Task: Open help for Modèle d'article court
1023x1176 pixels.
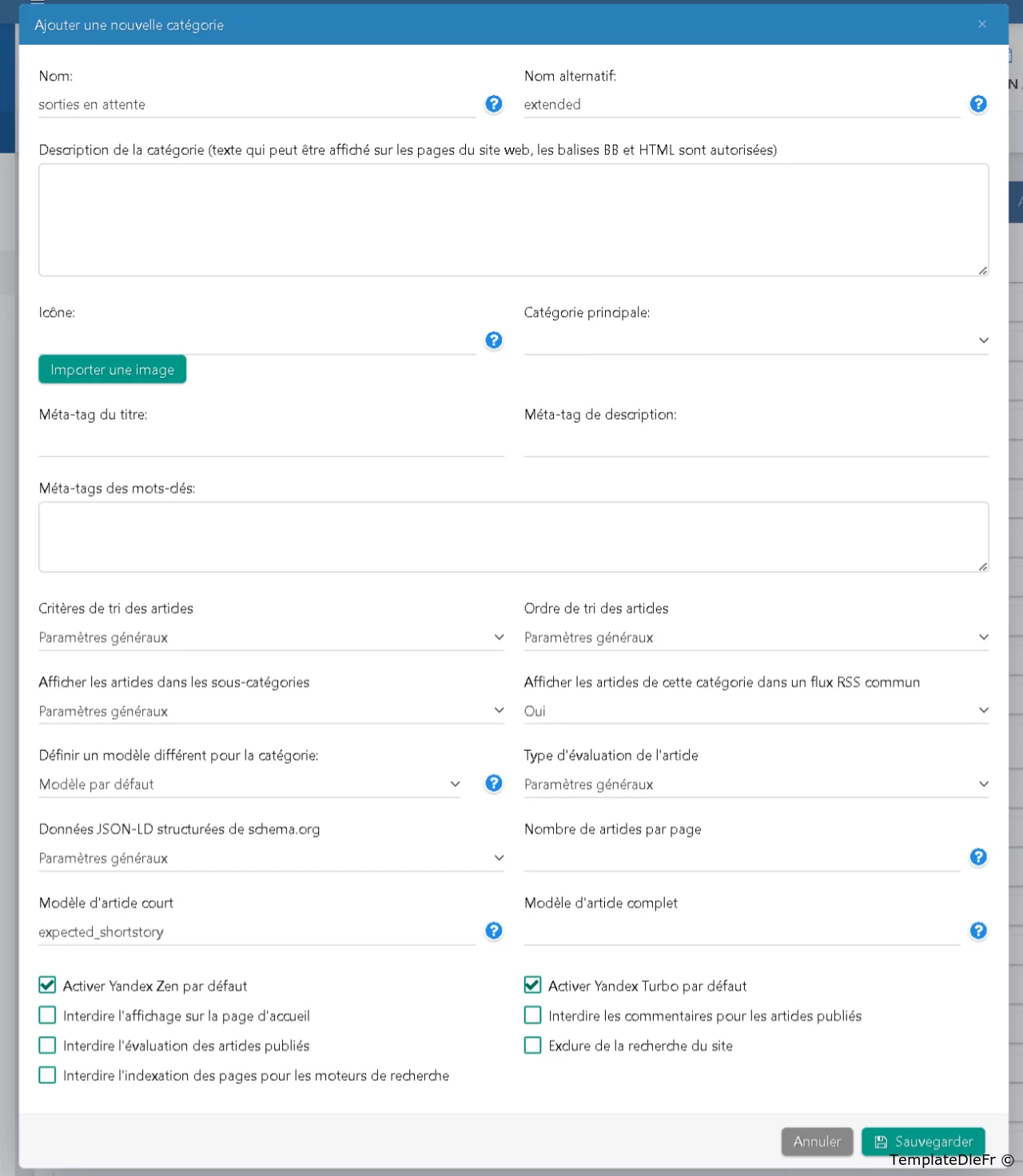Action: (494, 931)
